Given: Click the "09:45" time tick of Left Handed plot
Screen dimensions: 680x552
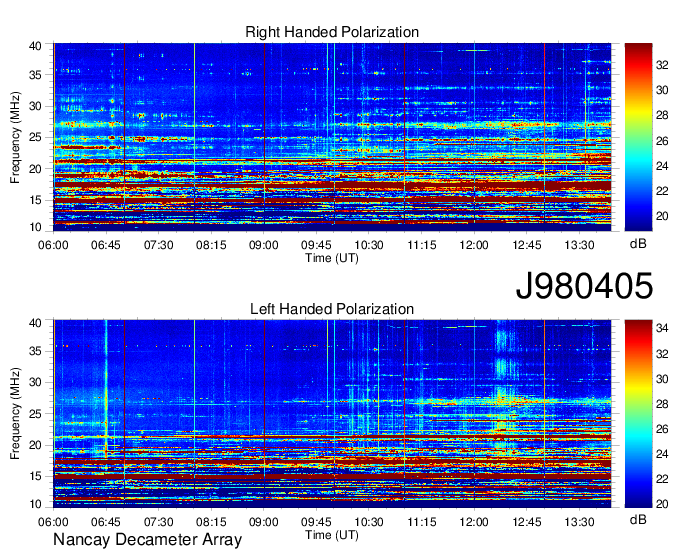Looking at the screenshot, I should point(316,521).
